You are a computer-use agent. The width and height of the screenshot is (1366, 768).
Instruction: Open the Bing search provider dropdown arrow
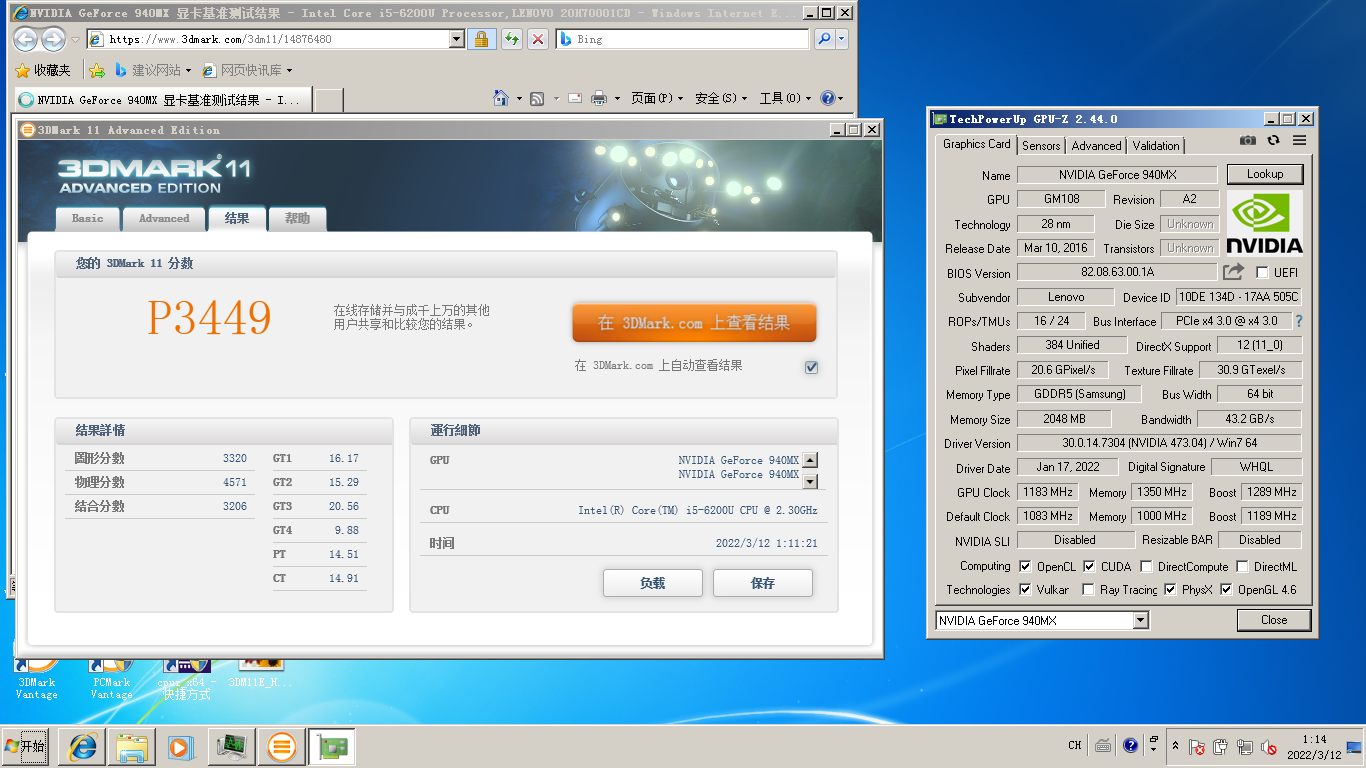[x=842, y=39]
